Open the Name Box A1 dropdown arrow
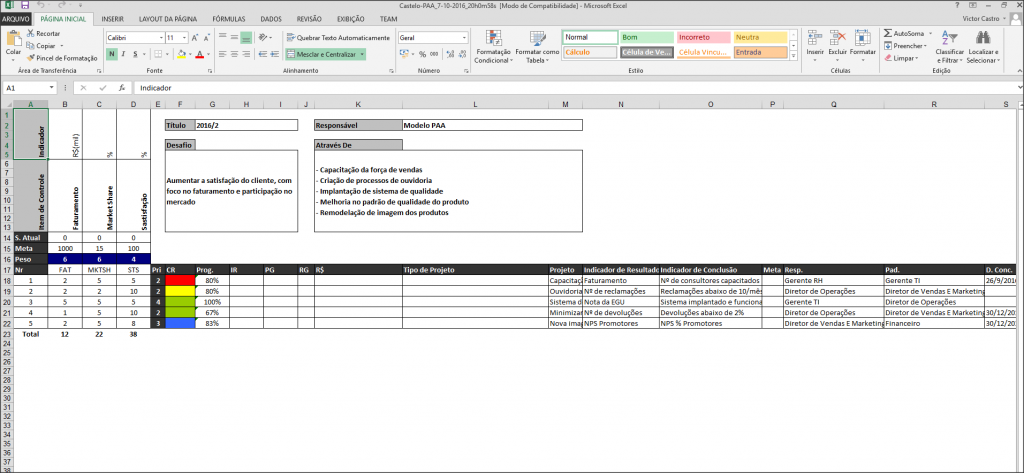Screen dimensions: 1024x473 [52, 88]
